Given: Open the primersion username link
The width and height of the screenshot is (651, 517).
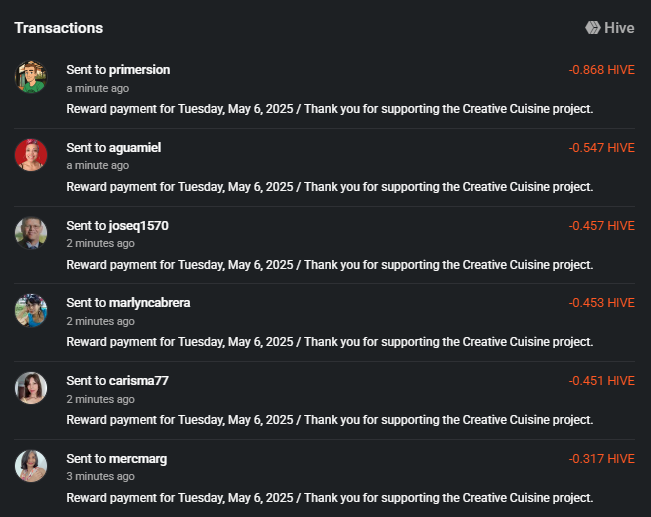Looking at the screenshot, I should 139,70.
